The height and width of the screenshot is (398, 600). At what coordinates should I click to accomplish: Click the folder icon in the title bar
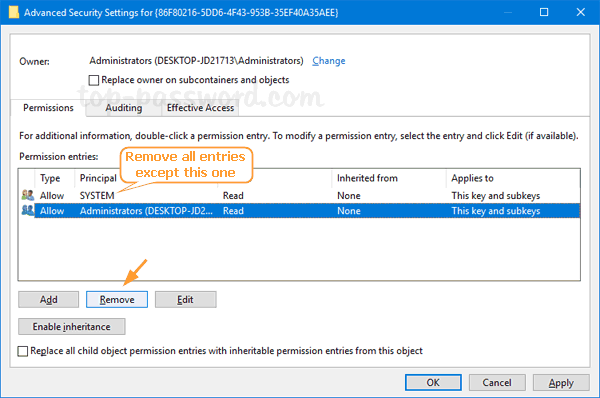click(x=14, y=12)
